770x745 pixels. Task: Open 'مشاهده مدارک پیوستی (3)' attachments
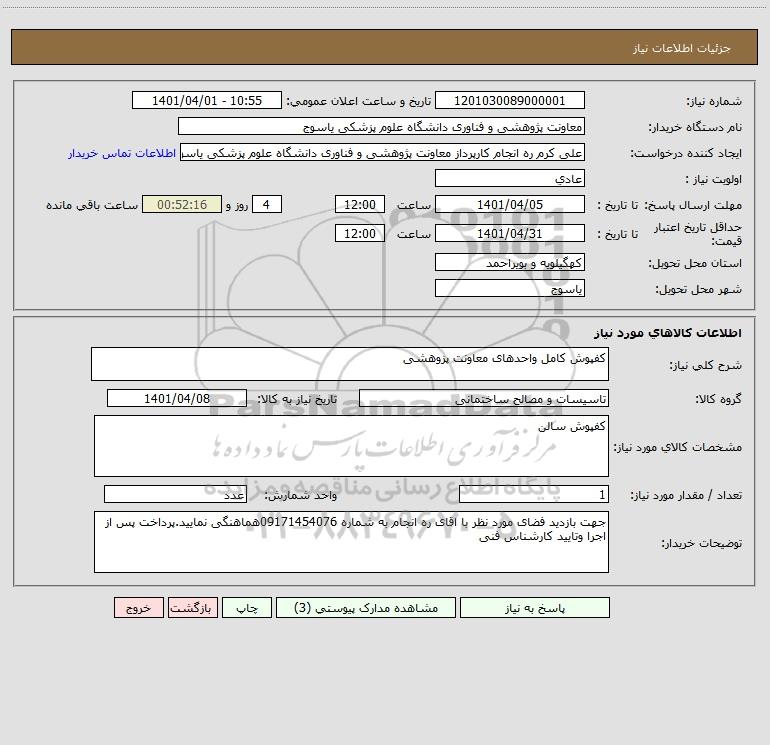click(x=366, y=607)
